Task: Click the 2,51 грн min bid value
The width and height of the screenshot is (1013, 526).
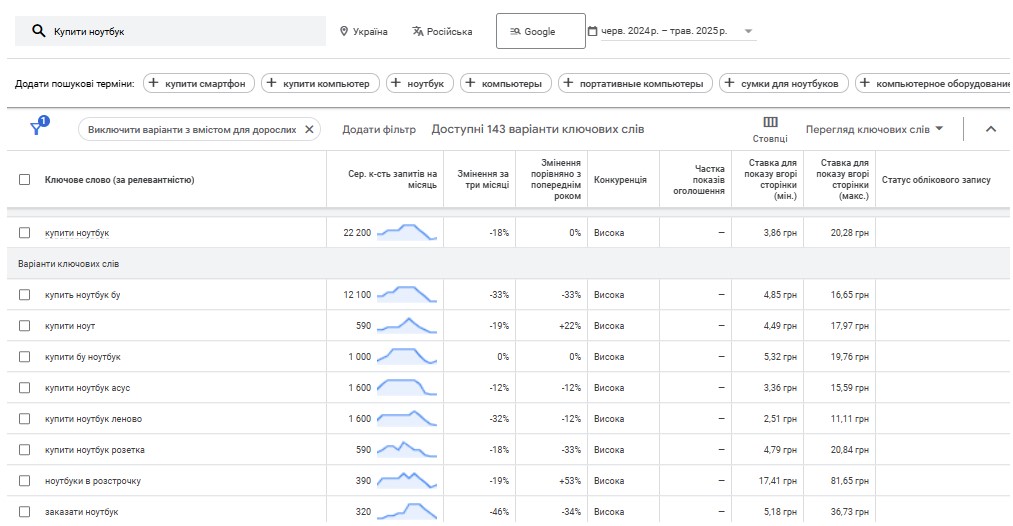Action: click(x=780, y=419)
